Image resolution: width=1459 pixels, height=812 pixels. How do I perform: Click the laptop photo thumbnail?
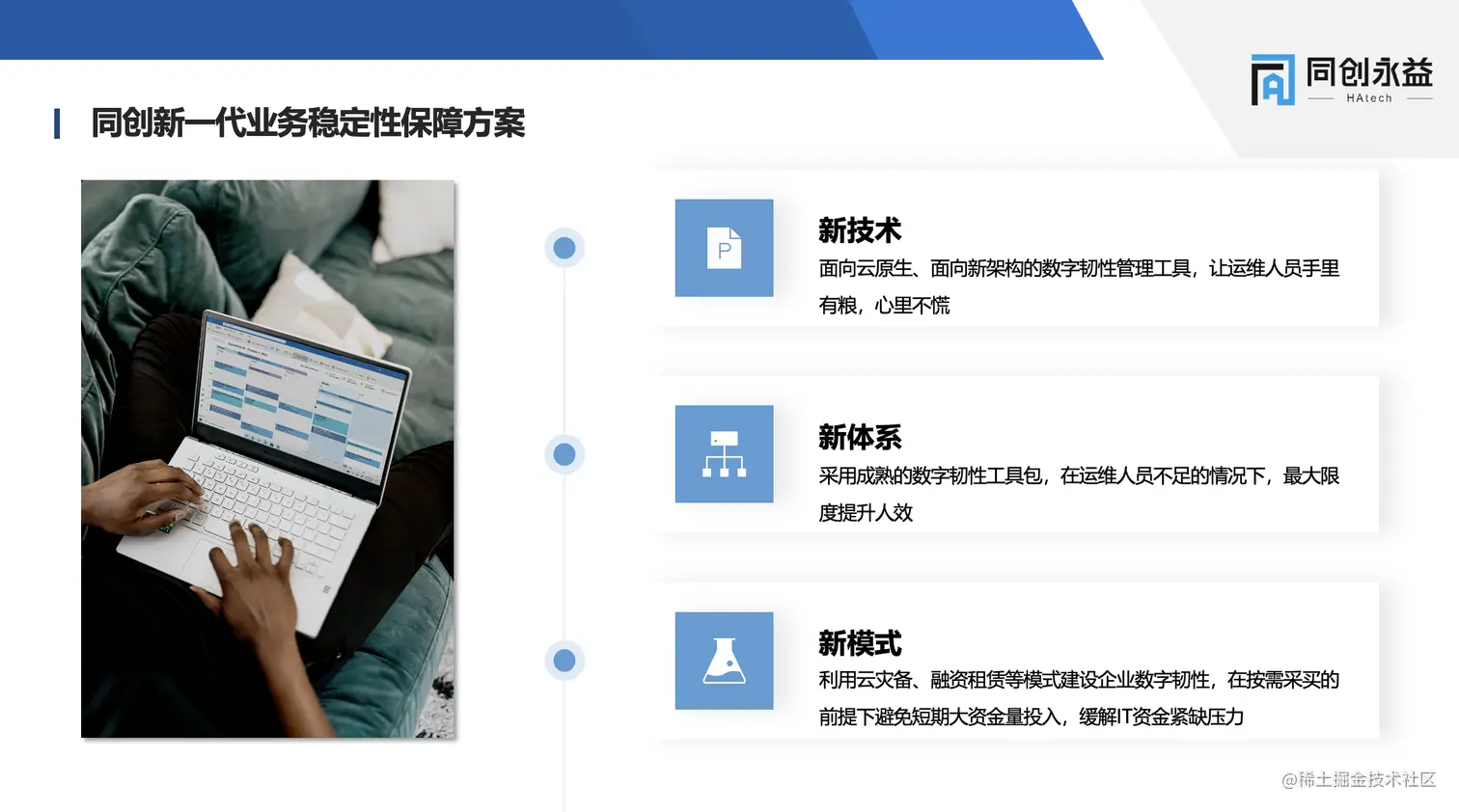coord(267,458)
